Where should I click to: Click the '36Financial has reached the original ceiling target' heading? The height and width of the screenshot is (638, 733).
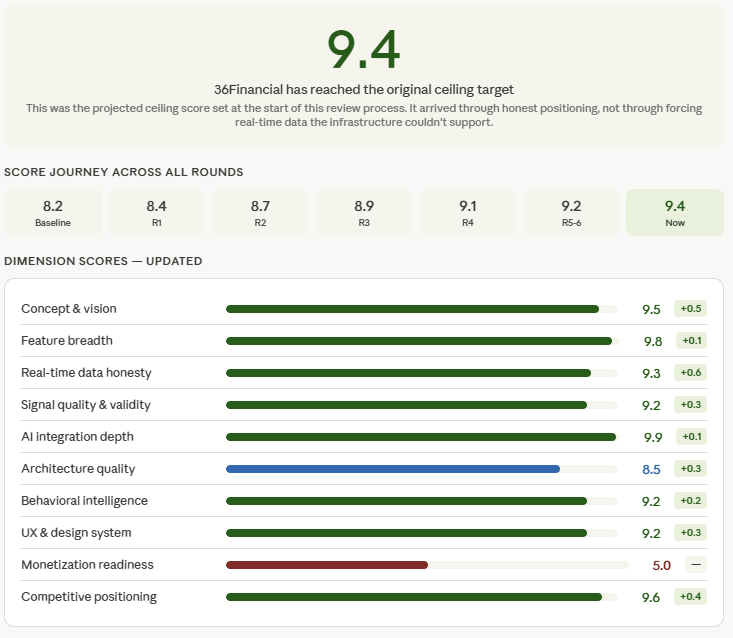[x=364, y=89]
